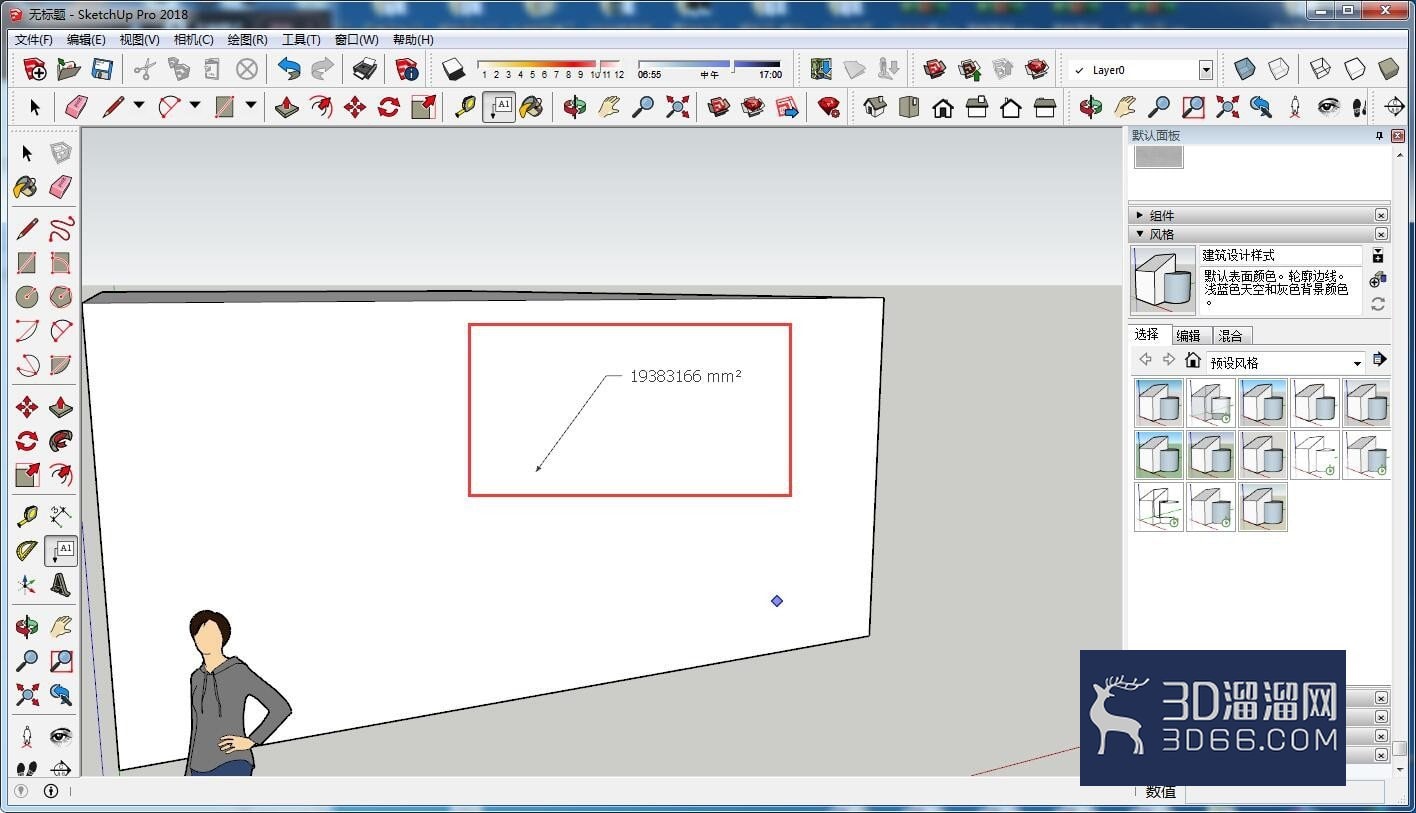
Task: Select the Rotated Rectangle tool
Action: tap(61, 263)
